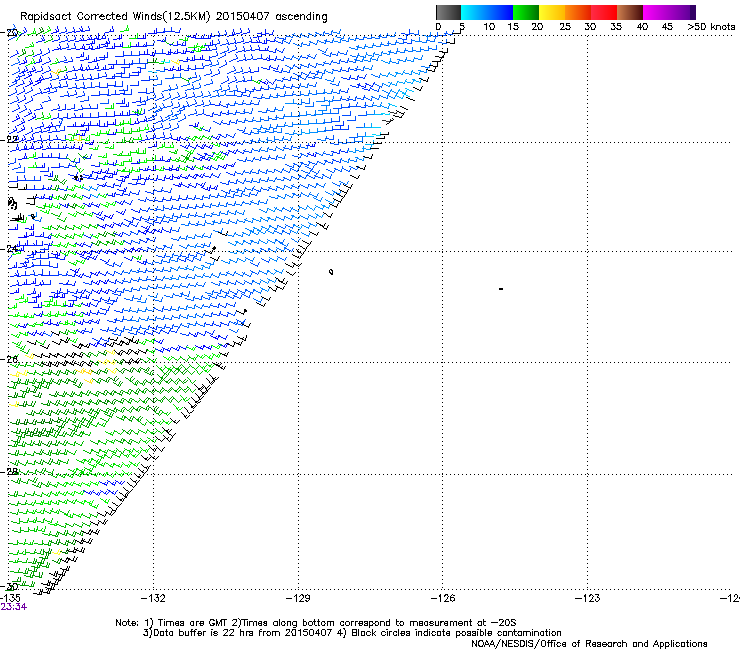The image size is (740, 650).
Task: Pick the red 30-35 knots color segment
Action: click(604, 12)
